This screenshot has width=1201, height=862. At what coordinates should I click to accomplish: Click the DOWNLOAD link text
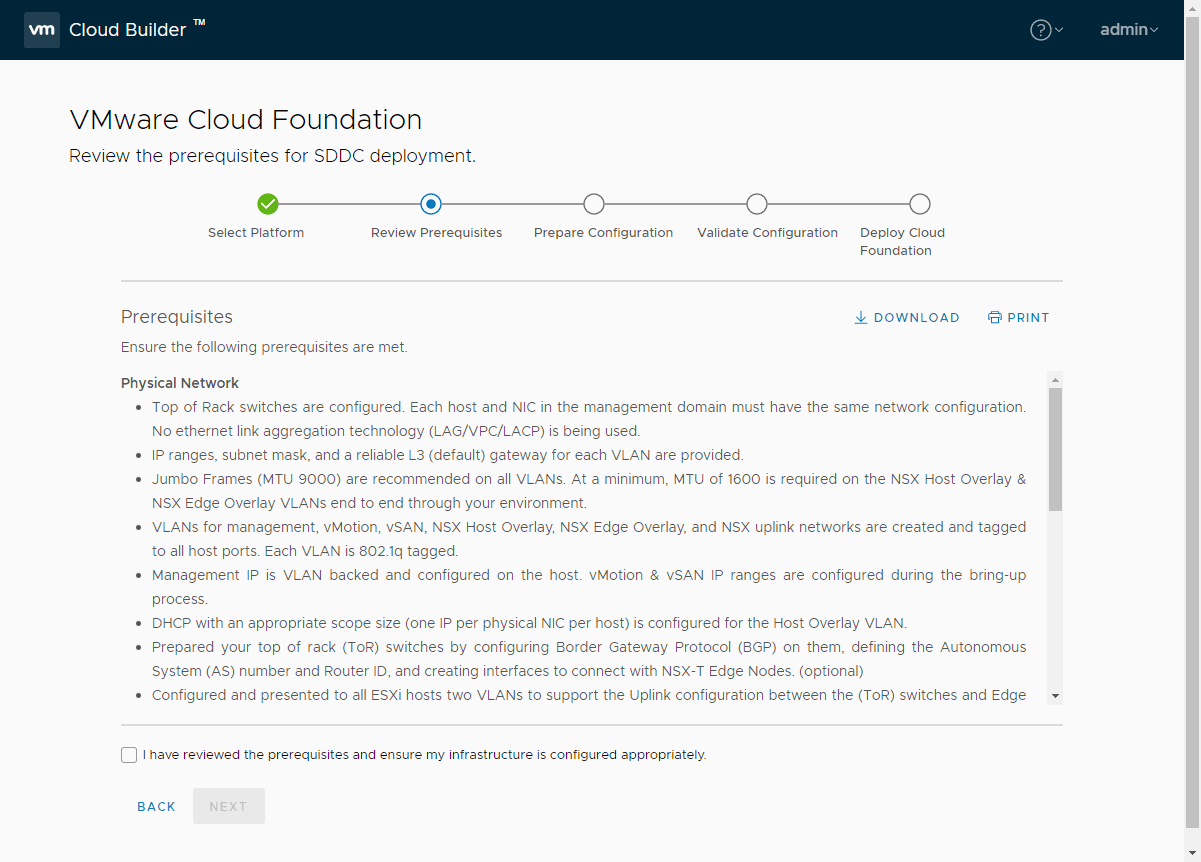pyautogui.click(x=916, y=318)
